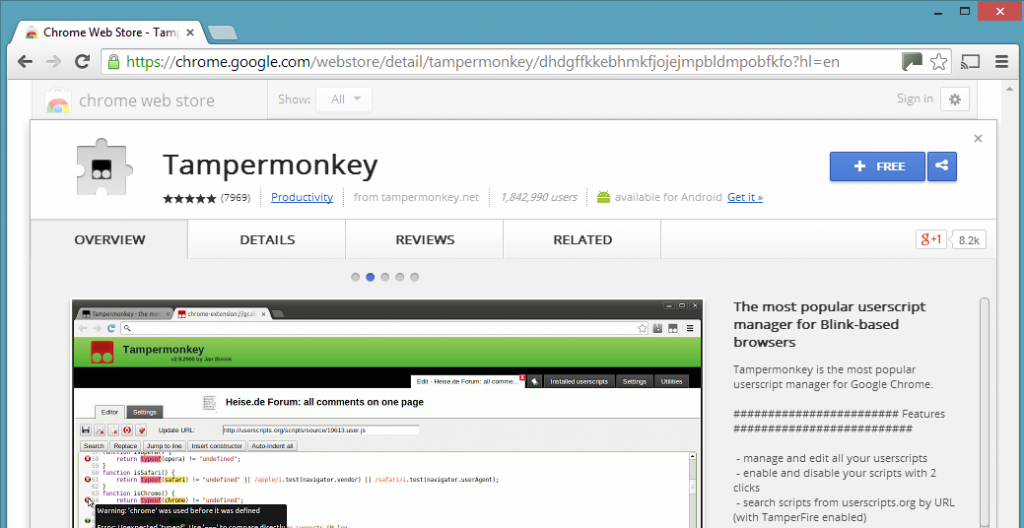Follow the Get it Android link
The image size is (1024, 528).
pos(744,197)
